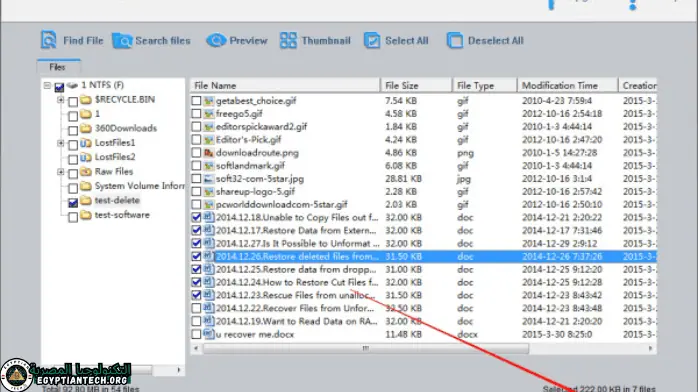Click the Preview button label
Screen dimensions: 698x392
tap(248, 40)
